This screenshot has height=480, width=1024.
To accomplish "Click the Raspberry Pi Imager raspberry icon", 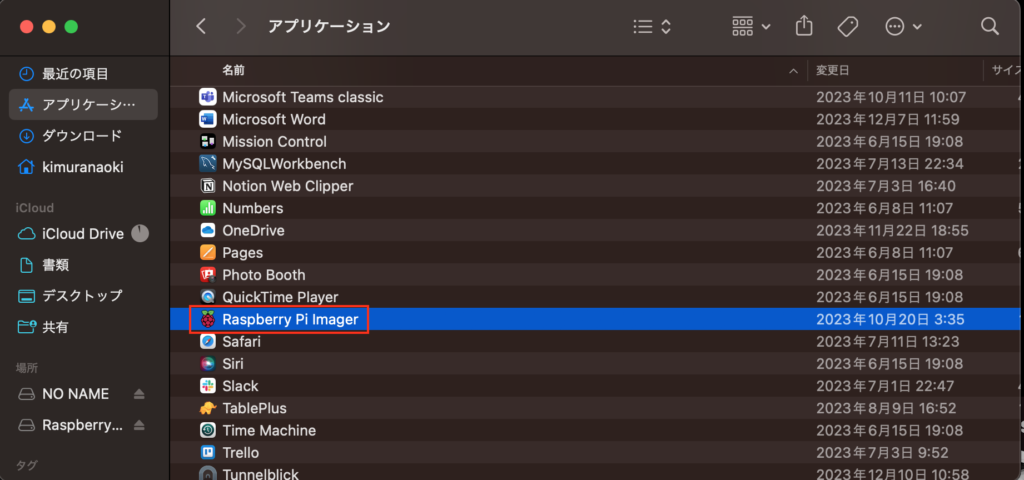I will point(208,319).
